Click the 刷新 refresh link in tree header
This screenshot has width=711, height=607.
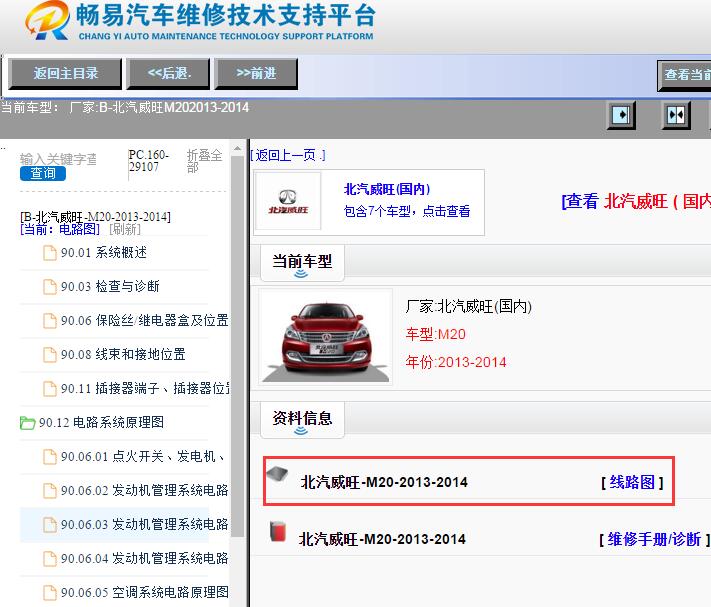coord(125,229)
